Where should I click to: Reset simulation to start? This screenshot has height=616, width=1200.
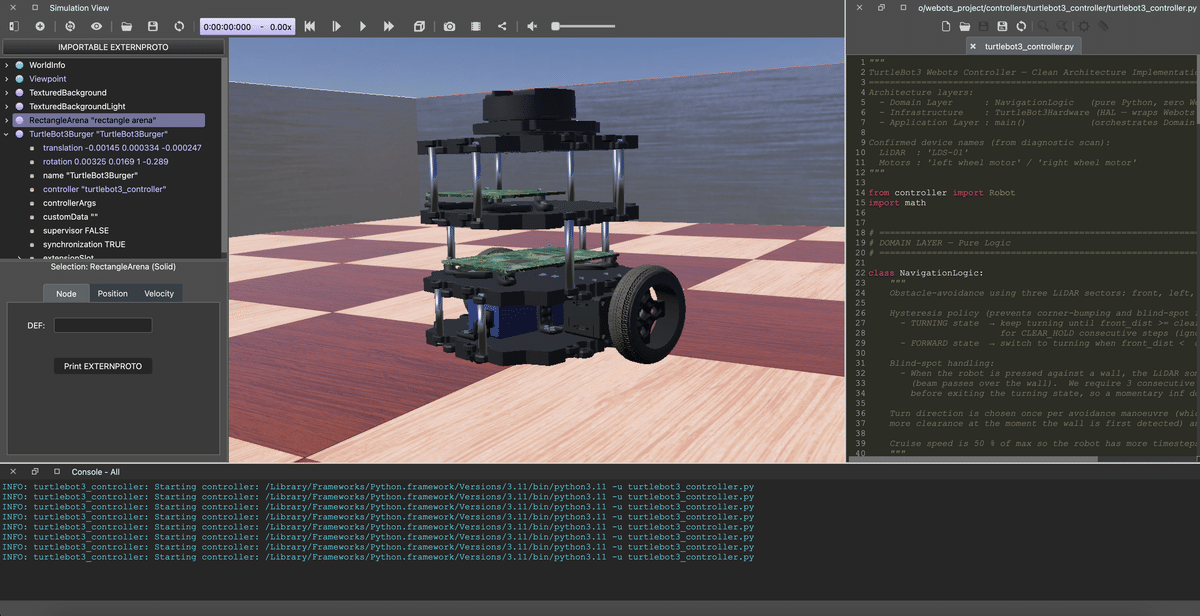[310, 26]
